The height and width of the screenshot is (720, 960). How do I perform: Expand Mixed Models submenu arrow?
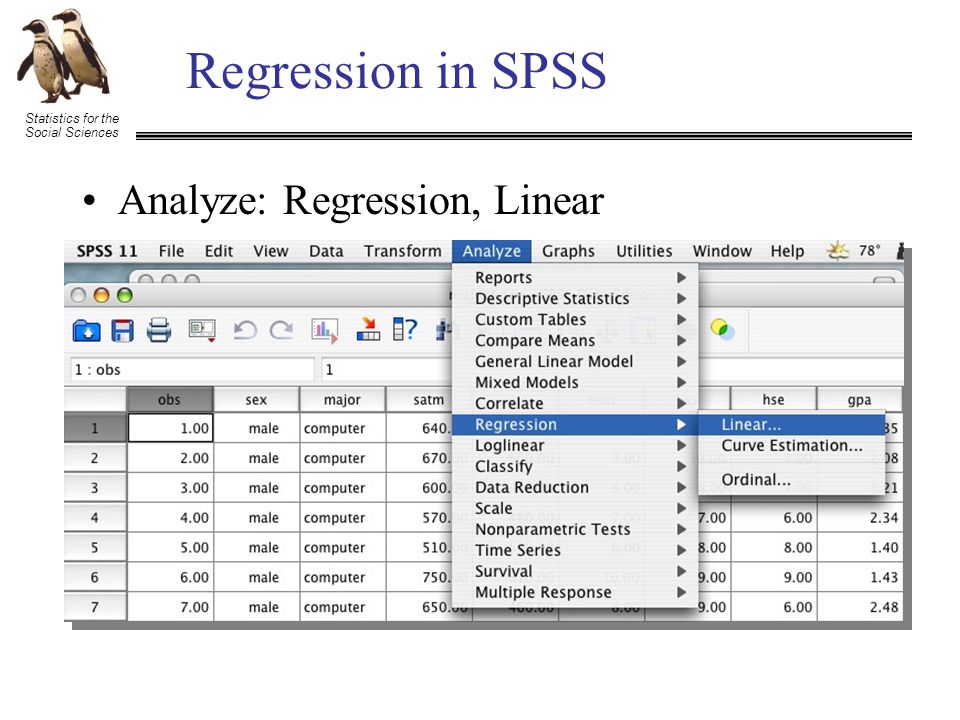click(x=681, y=383)
